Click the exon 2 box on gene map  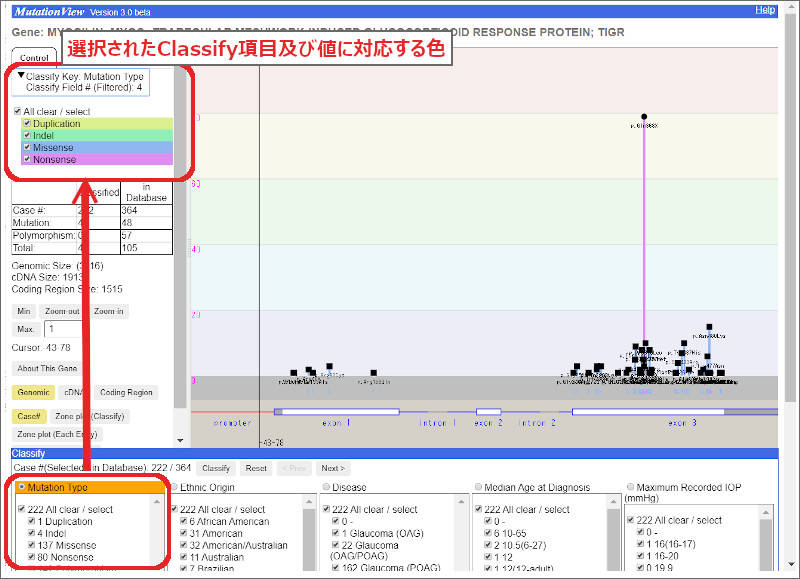(488, 411)
